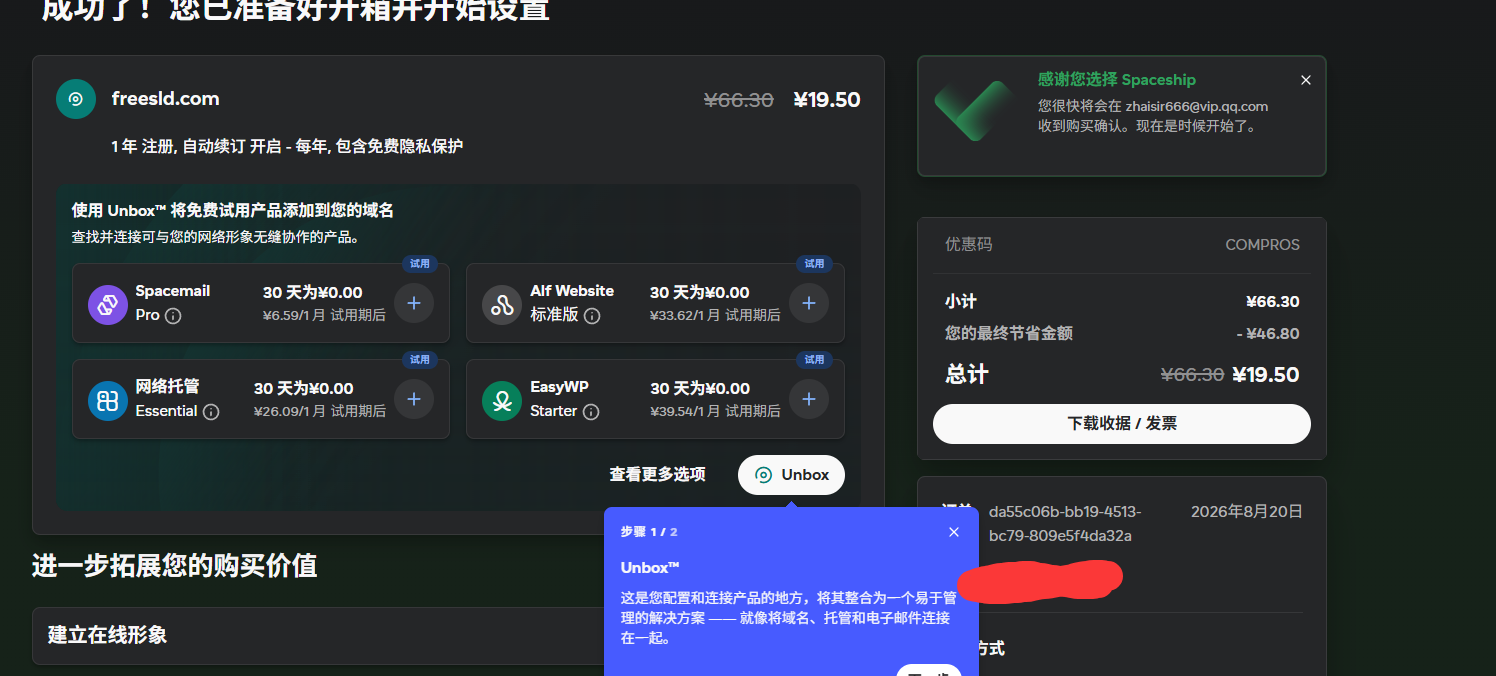Click the COMPROS promo code
This screenshot has height=676, width=1496.
coord(1263,245)
